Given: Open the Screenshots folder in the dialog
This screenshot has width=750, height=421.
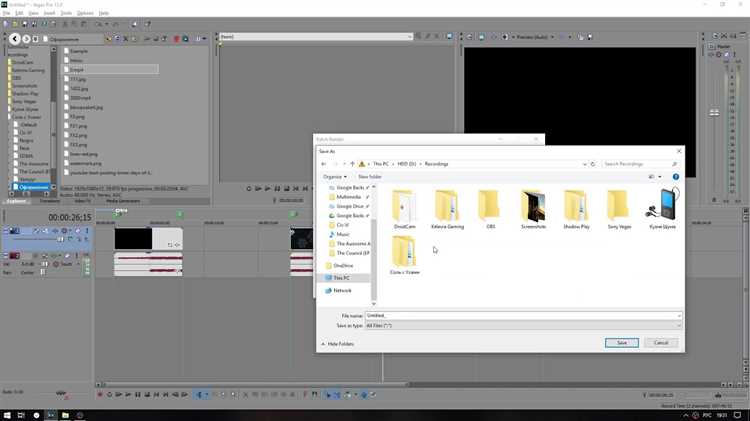Looking at the screenshot, I should [x=533, y=208].
